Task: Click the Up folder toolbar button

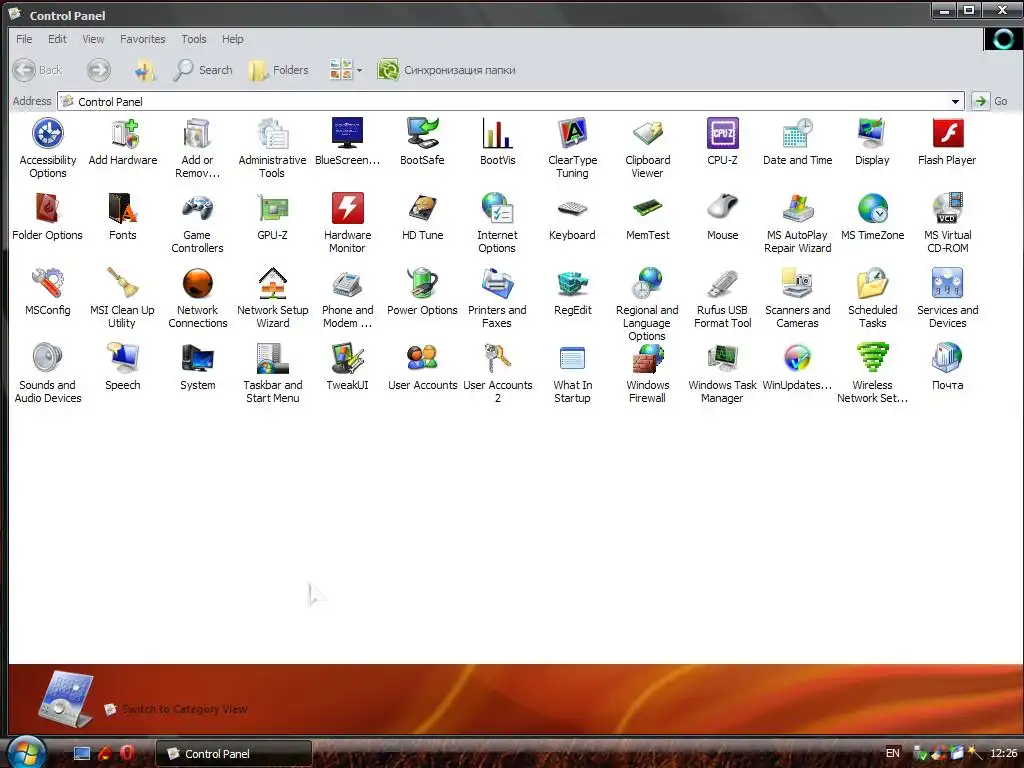Action: tap(145, 70)
